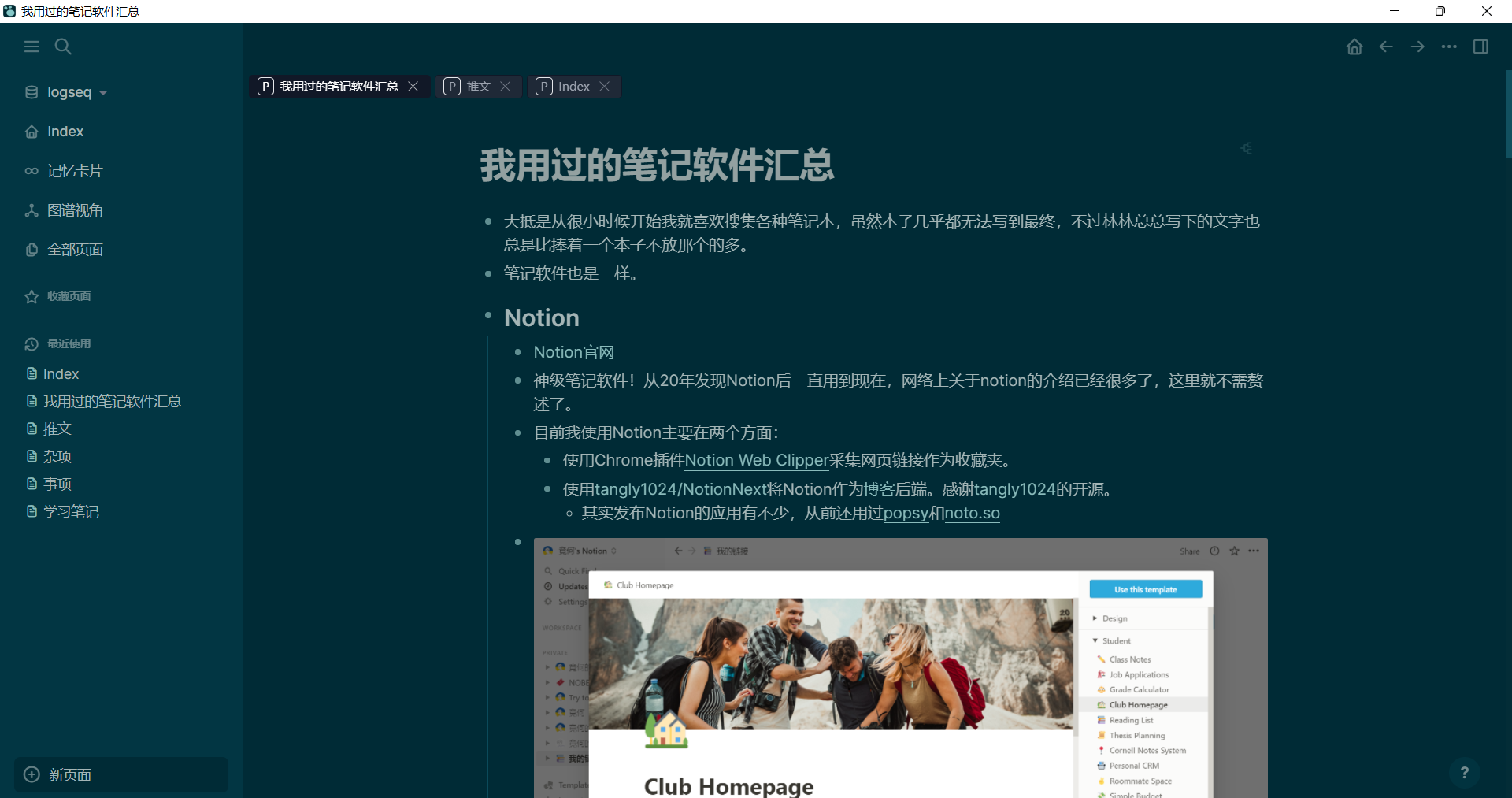
Task: Click the Index home icon in sidebar
Action: pos(31,132)
